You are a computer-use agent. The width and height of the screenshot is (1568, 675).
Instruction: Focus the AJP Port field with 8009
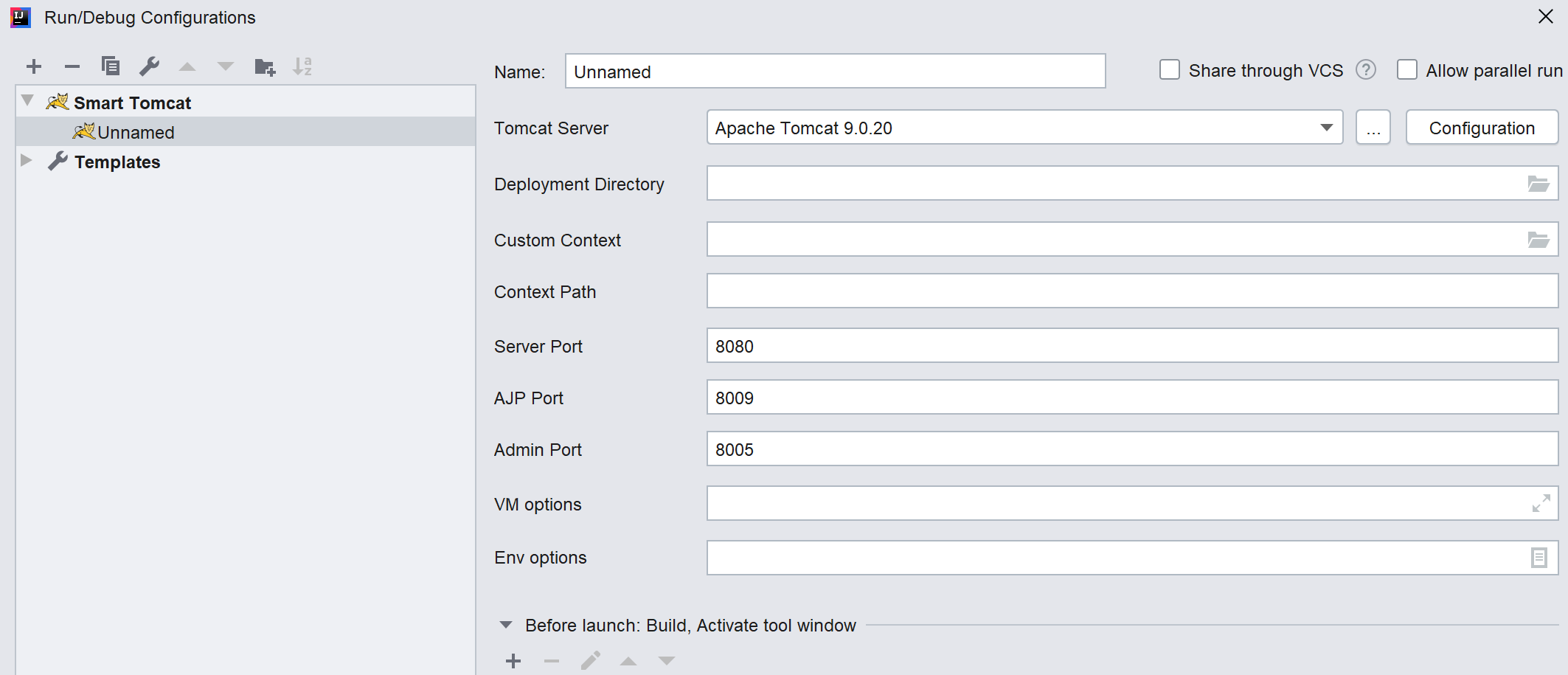click(x=1132, y=398)
